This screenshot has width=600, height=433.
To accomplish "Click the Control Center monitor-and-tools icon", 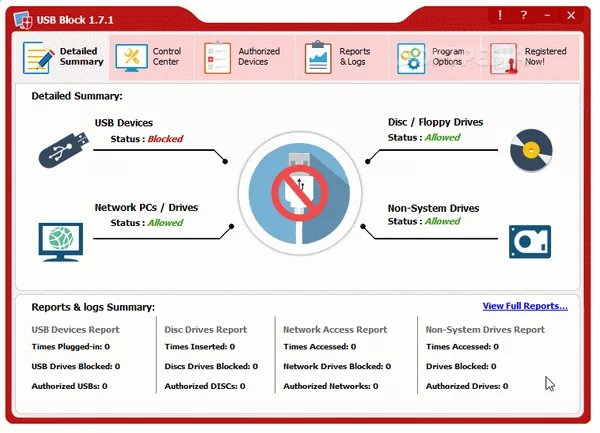I will point(131,58).
